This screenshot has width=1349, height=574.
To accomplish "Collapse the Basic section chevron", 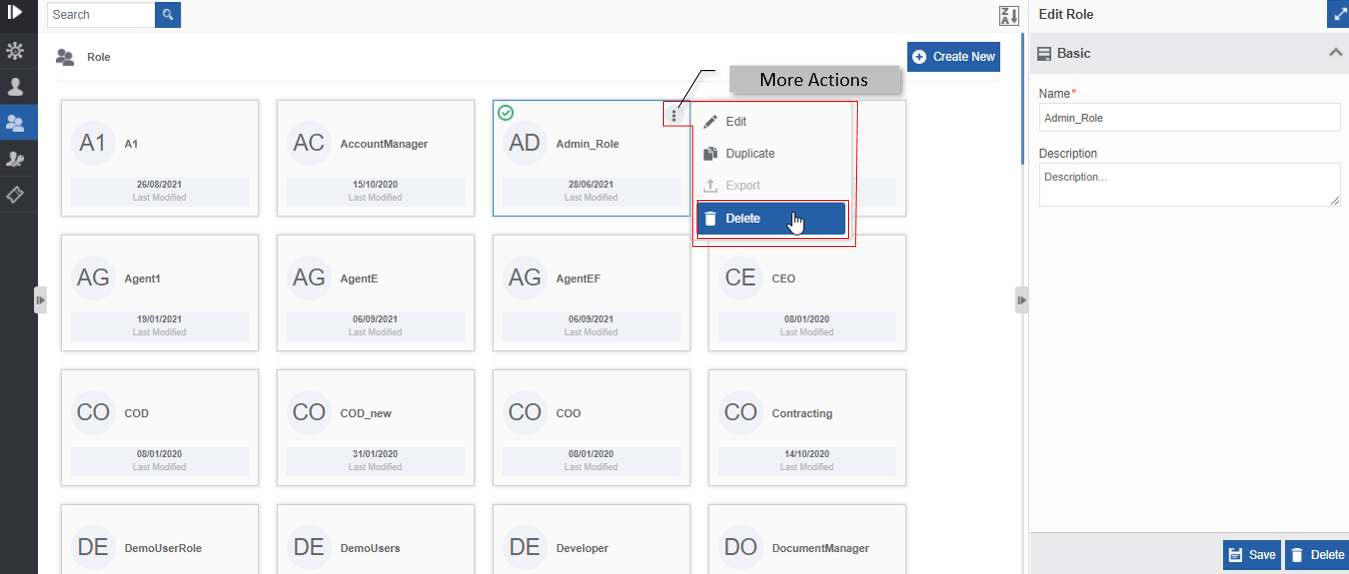I will tap(1335, 53).
